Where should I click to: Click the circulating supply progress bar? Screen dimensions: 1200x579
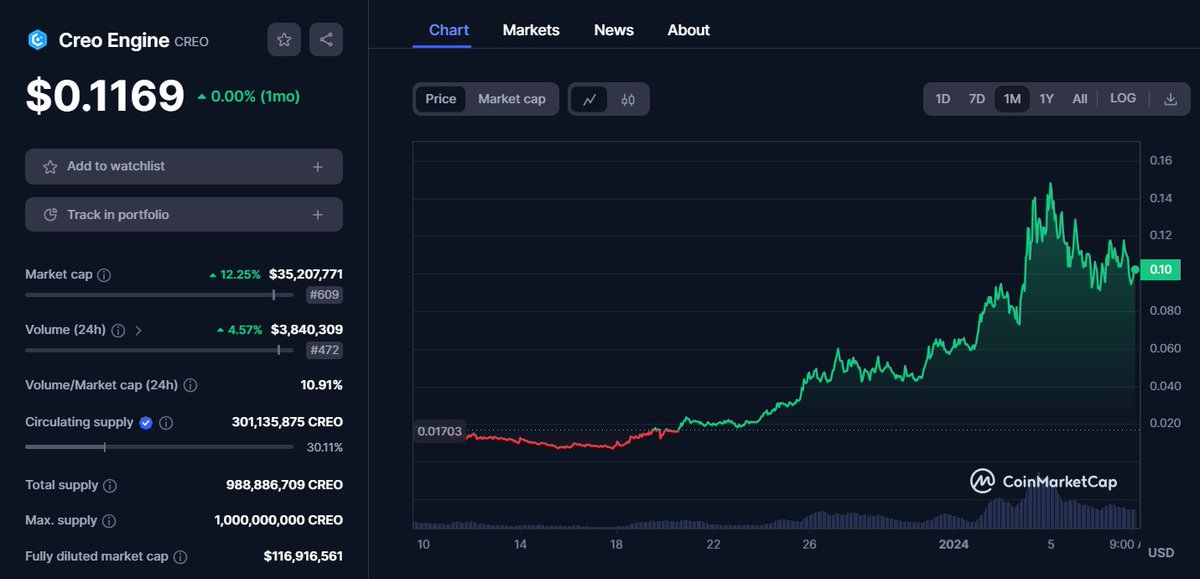point(159,447)
